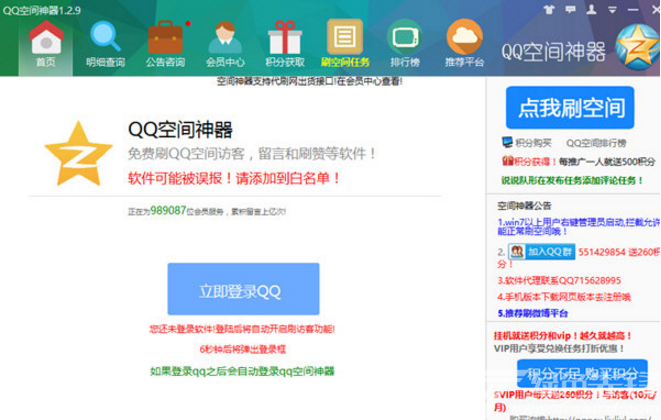Click VIP用户享受兑换任务打折优惠 text
The width and height of the screenshot is (661, 420).
pyautogui.click(x=559, y=348)
